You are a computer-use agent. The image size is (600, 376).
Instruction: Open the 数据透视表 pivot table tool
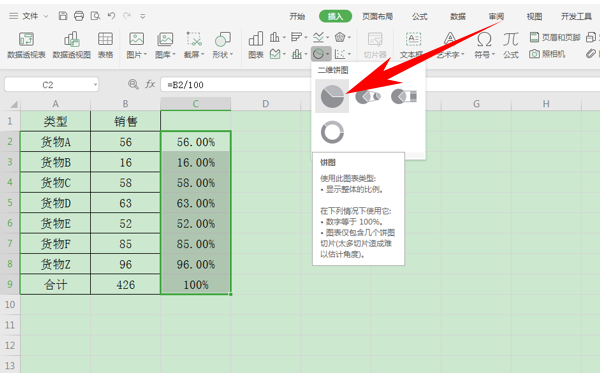point(26,45)
